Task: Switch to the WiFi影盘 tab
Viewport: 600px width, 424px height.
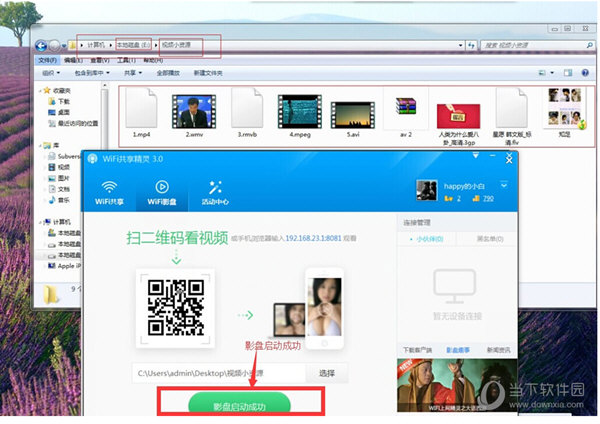Action: (x=162, y=193)
